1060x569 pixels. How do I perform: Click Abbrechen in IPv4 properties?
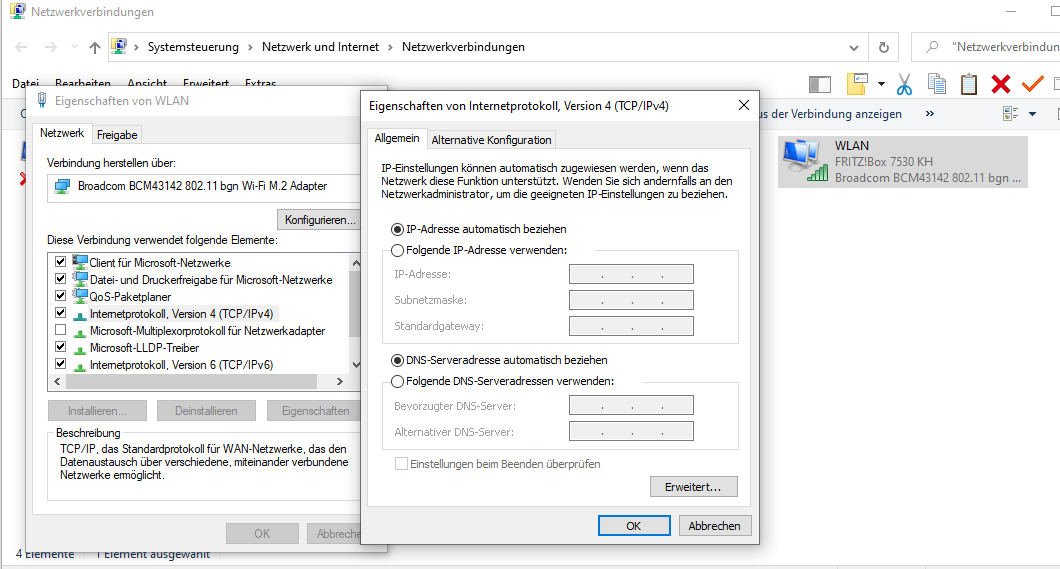[714, 526]
